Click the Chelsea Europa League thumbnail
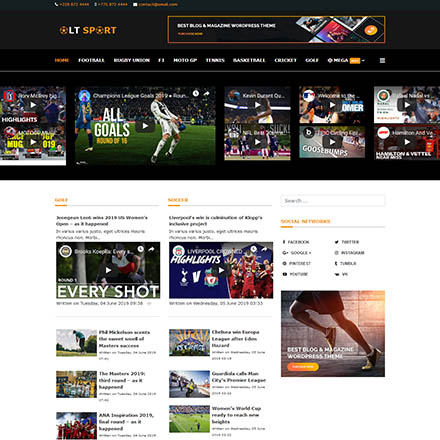This screenshot has height=440, width=440. (189, 343)
